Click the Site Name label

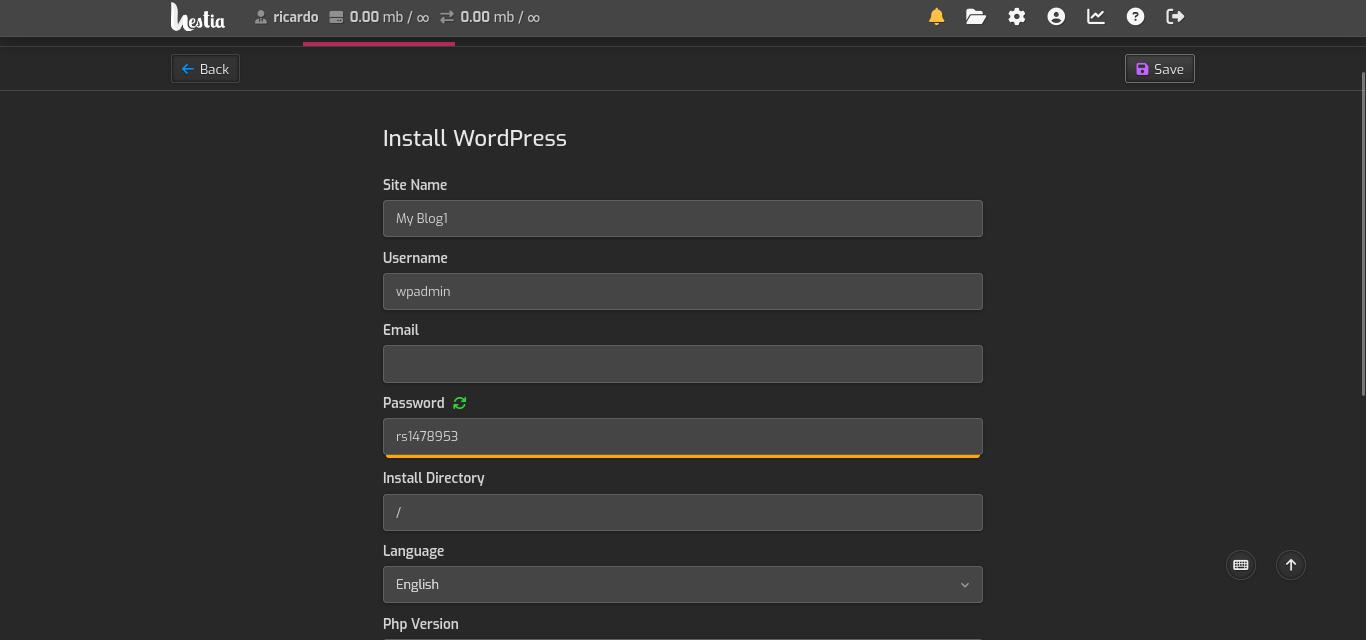415,185
